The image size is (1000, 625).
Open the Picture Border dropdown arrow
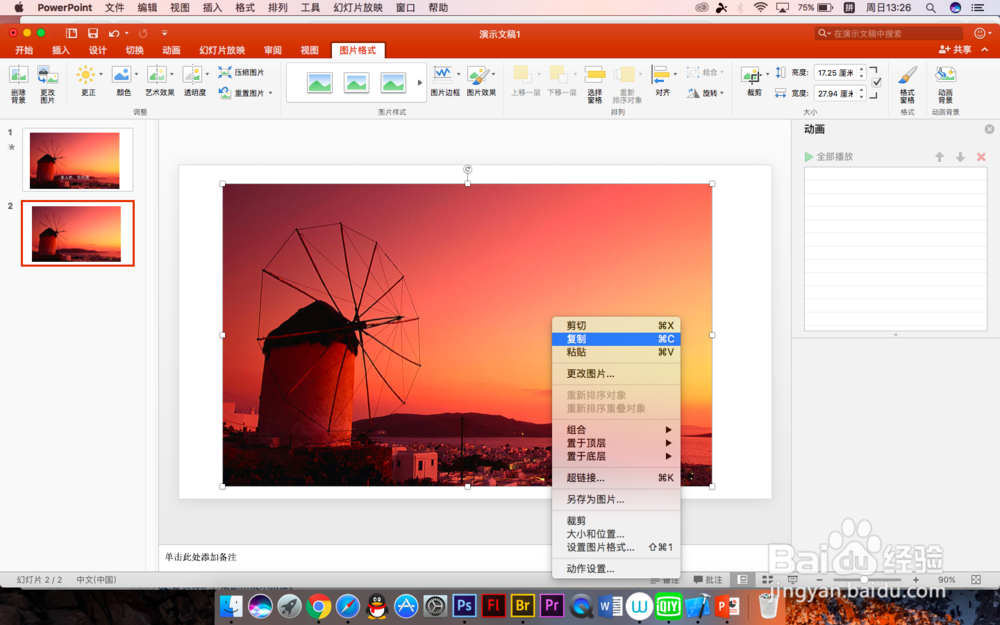458,75
